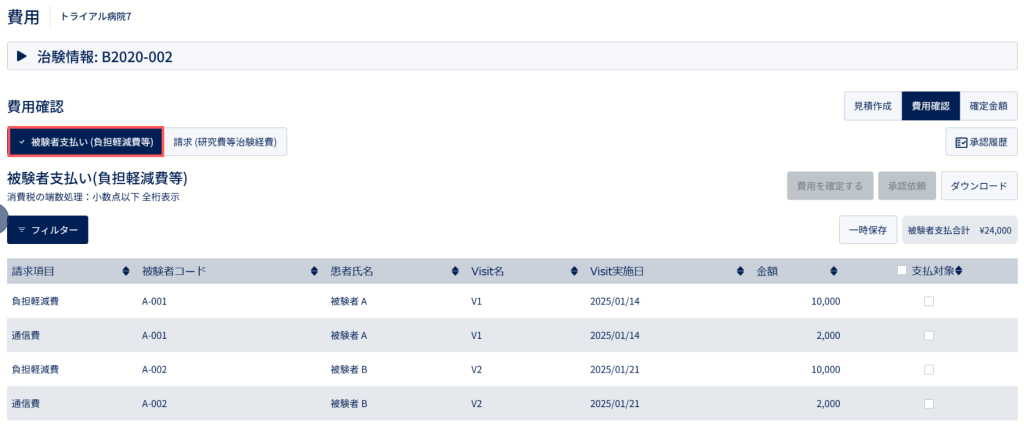Switch to 請求 (研究費等治験経費) tab
Image resolution: width=1024 pixels, height=435 pixels.
225,142
